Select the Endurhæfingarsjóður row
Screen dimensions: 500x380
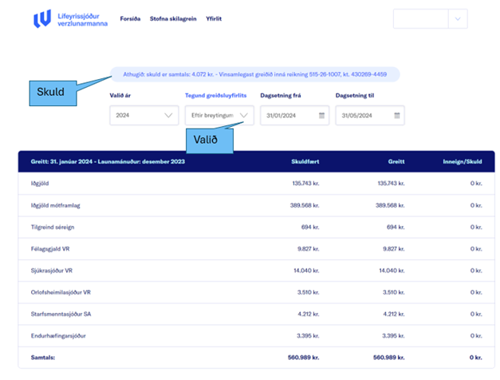pyautogui.click(x=256, y=336)
